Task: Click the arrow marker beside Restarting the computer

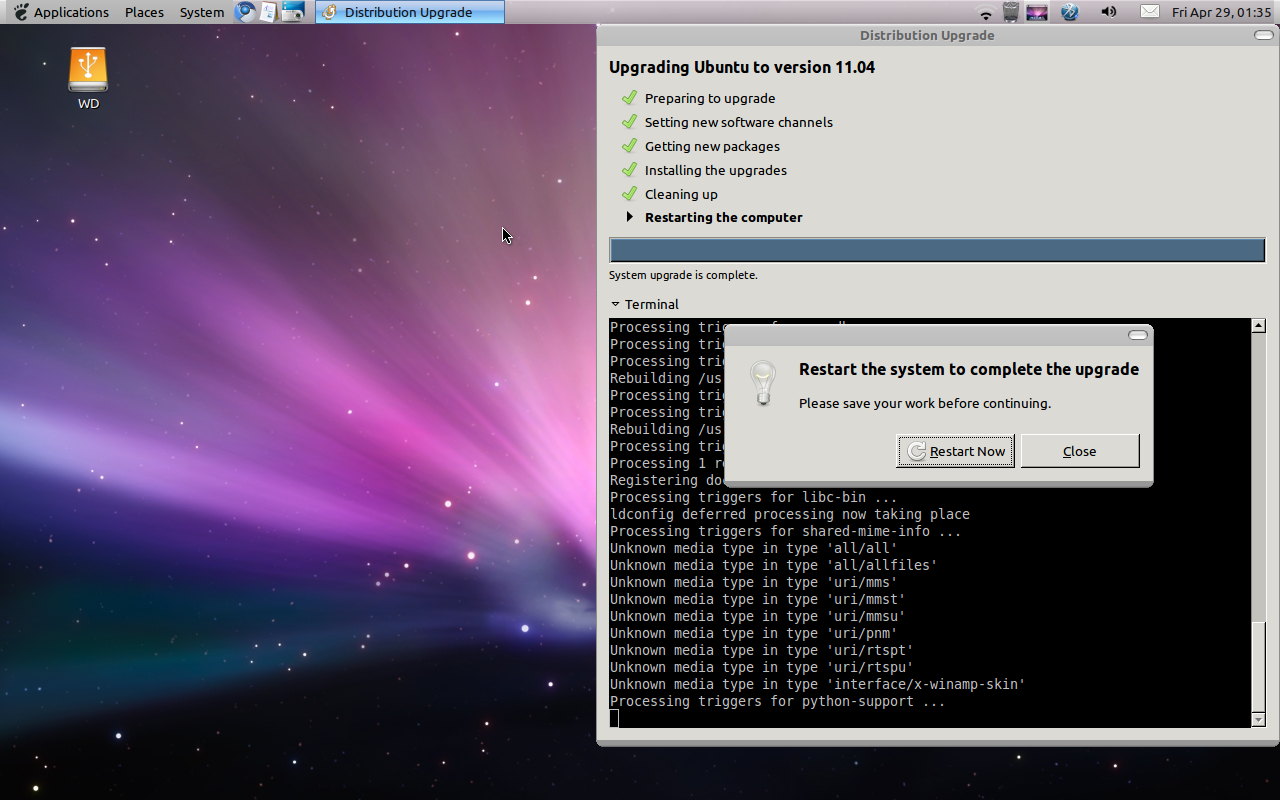Action: (629, 217)
